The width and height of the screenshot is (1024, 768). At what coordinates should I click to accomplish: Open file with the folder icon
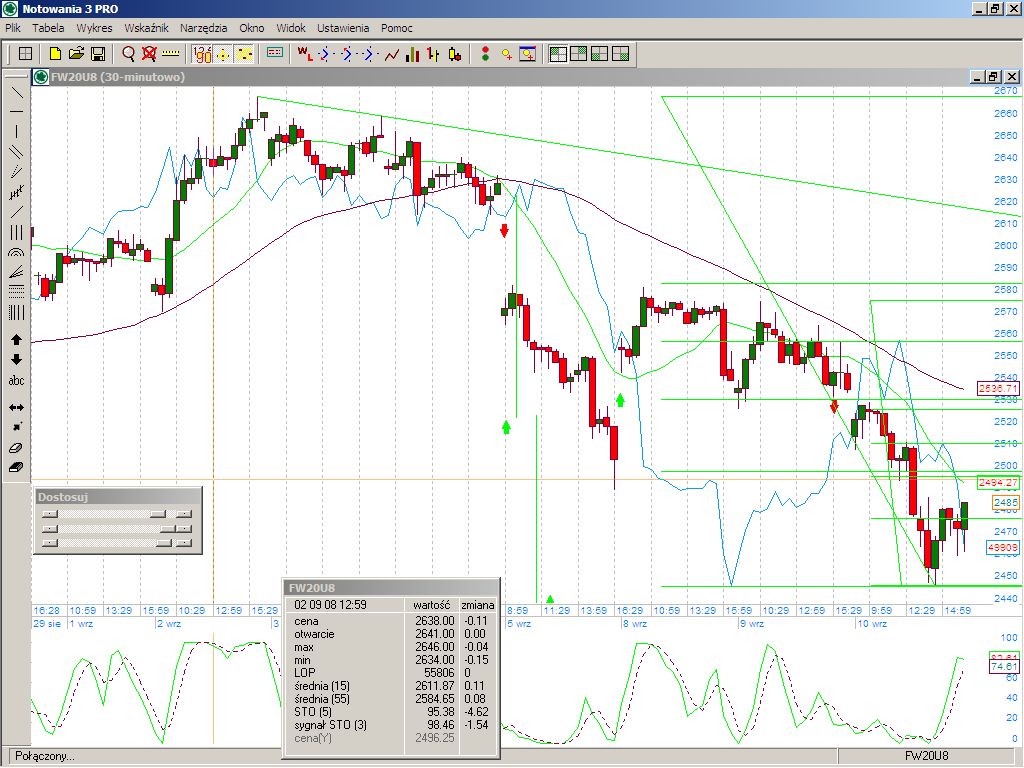76,54
